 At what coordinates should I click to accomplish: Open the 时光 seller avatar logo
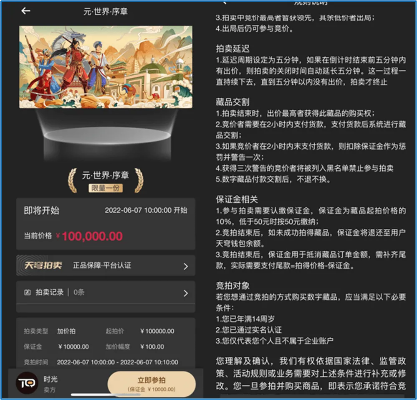pyautogui.click(x=27, y=383)
